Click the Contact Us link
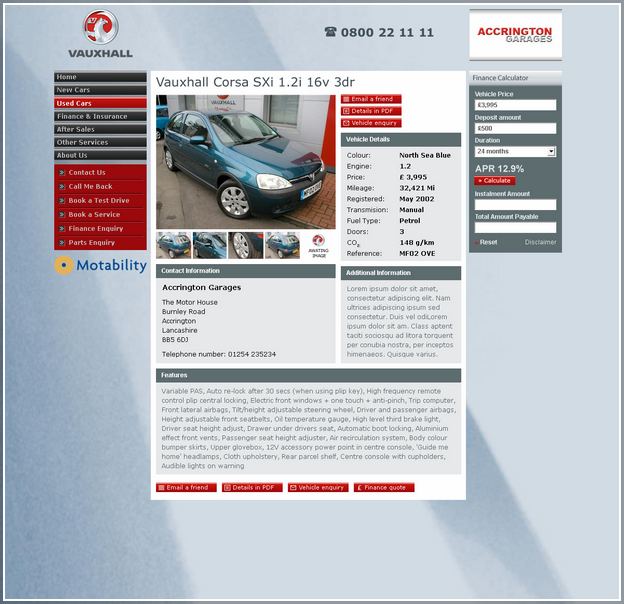 click(87, 172)
